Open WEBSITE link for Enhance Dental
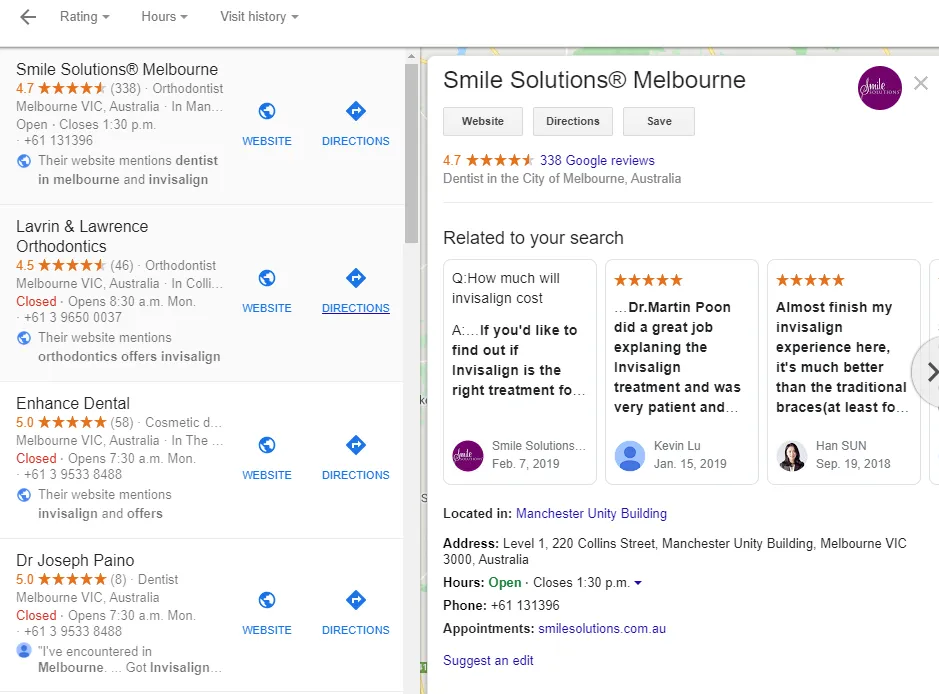Viewport: 939px width, 694px height. coord(267,475)
